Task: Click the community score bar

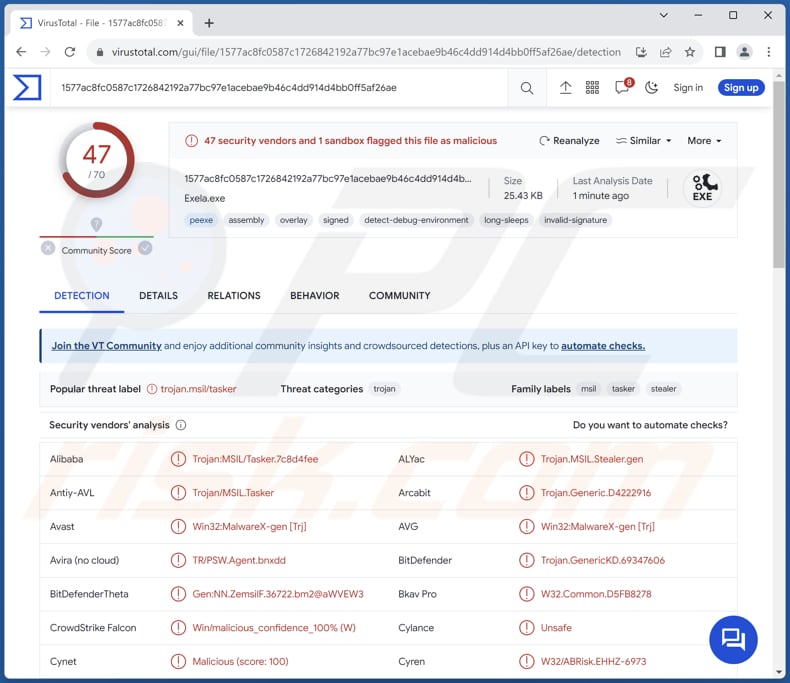Action: tap(97, 237)
